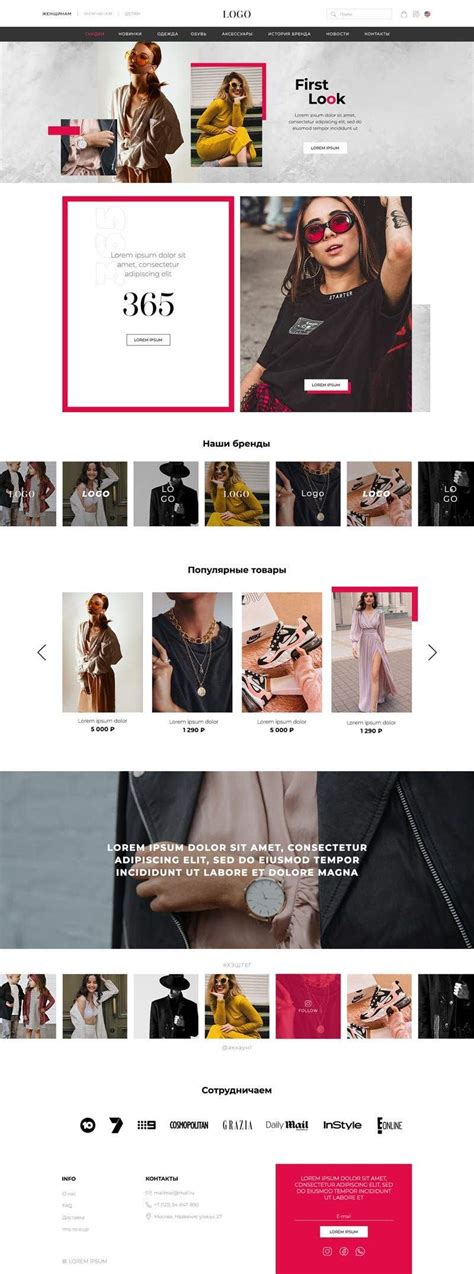
Task: Click the search magnifier icon
Action: click(335, 15)
